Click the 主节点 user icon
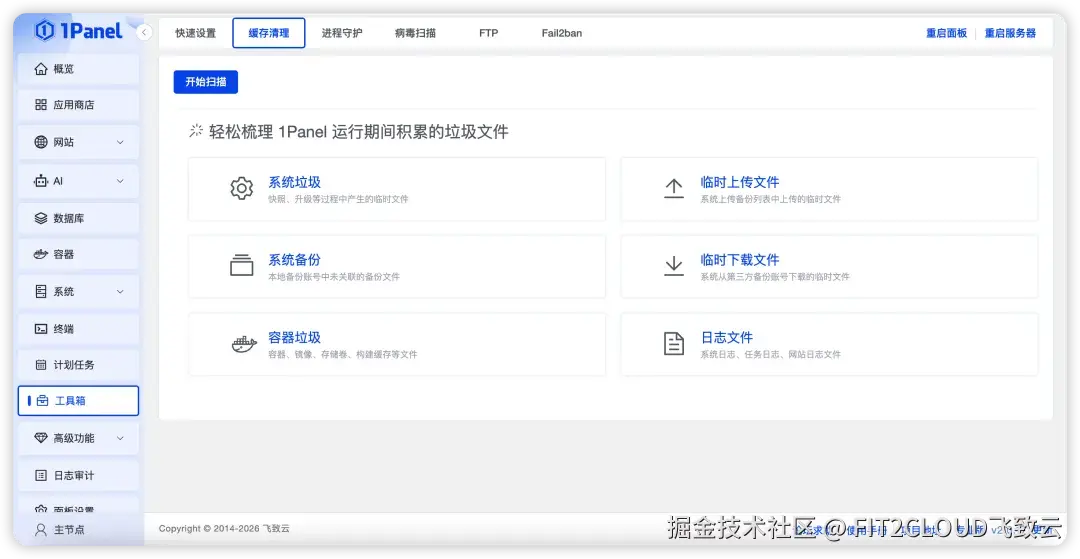Image resolution: width=1080 pixels, height=559 pixels. [41, 530]
